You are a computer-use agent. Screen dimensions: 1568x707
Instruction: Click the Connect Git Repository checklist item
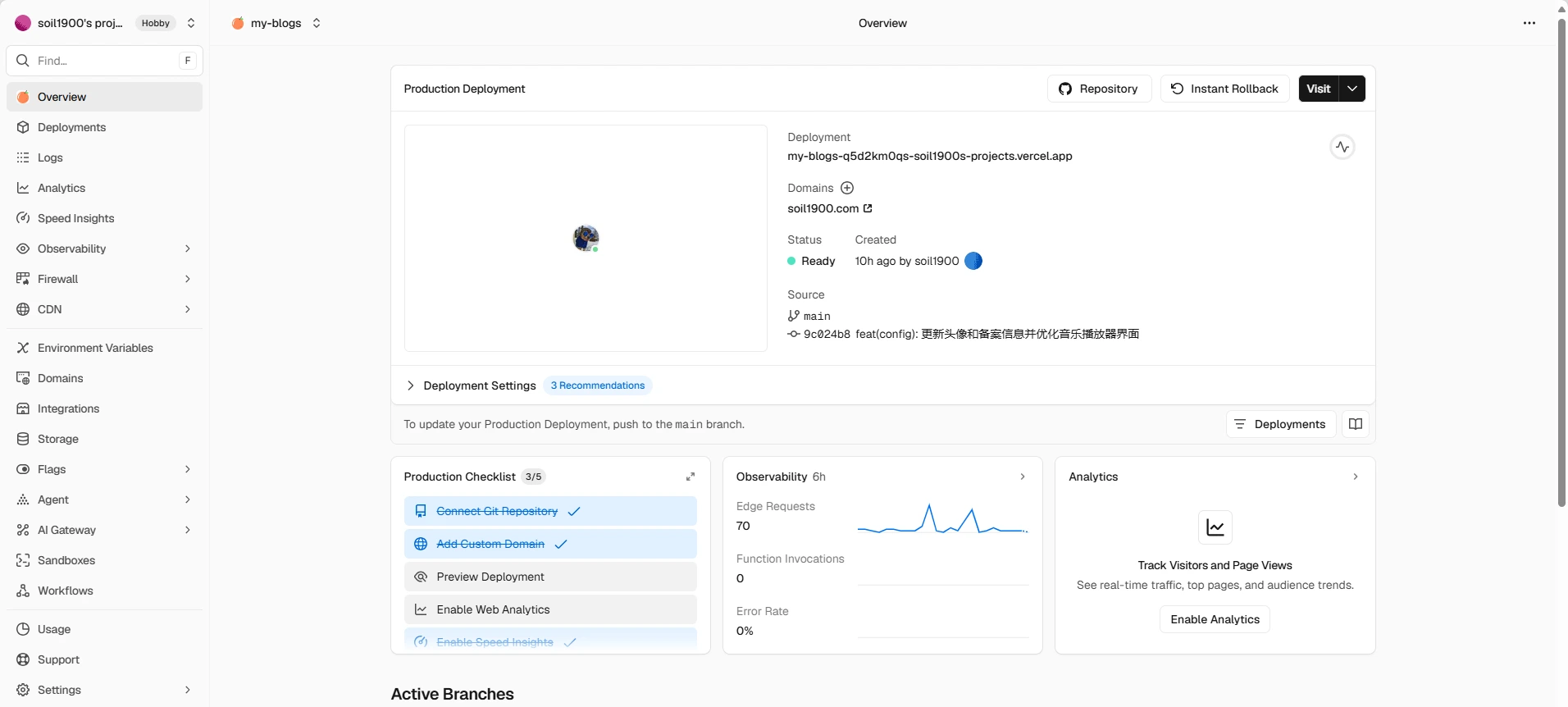tap(550, 511)
